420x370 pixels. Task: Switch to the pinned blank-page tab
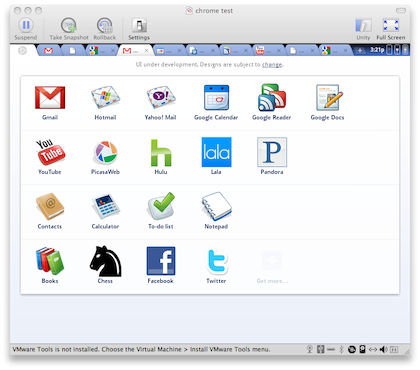coord(72,51)
